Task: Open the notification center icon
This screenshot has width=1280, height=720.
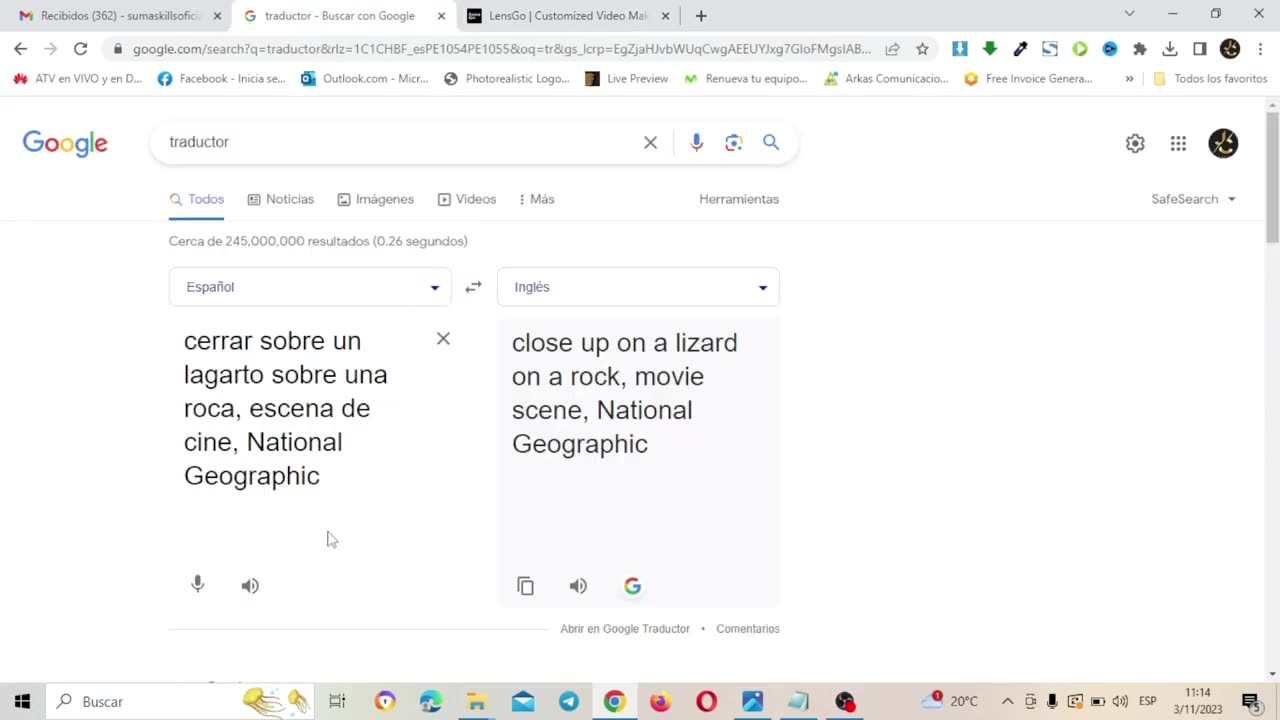Action: 1250,701
